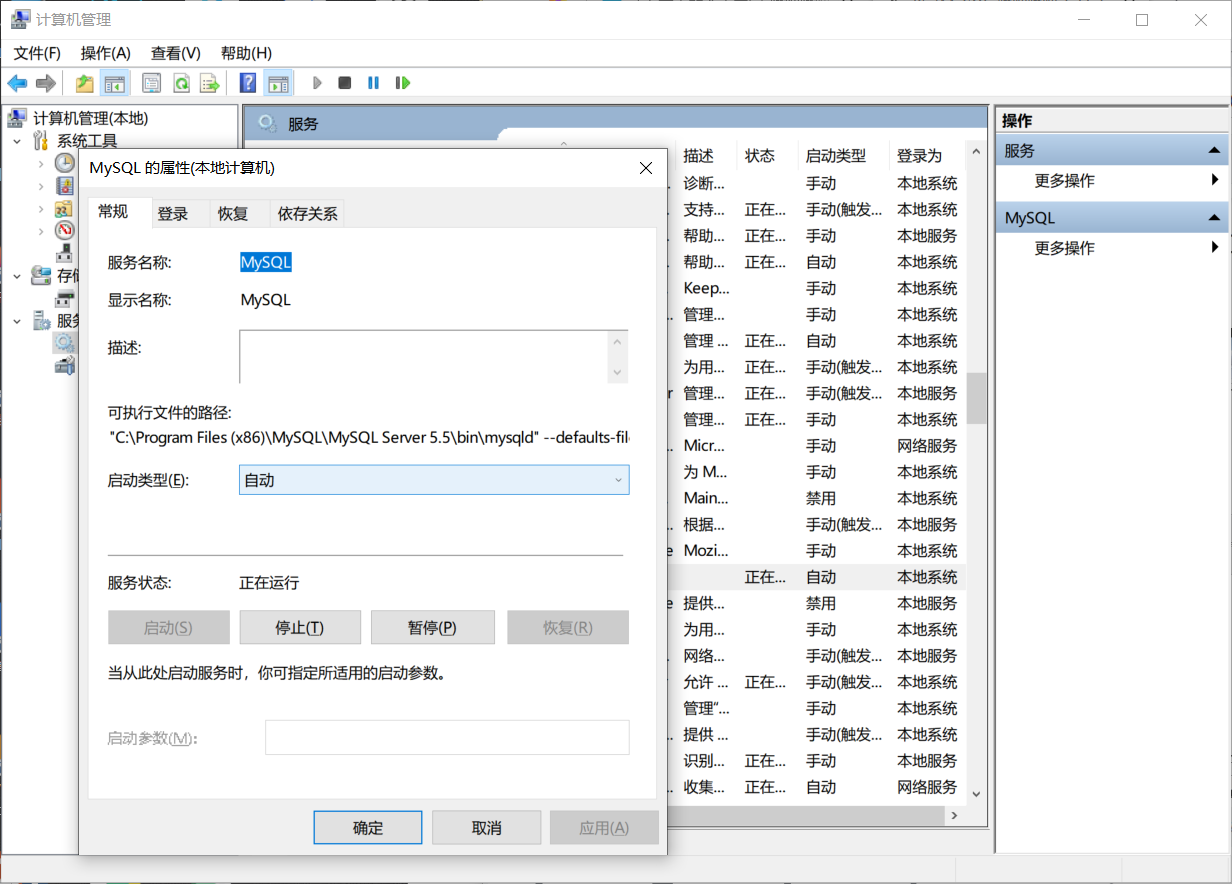Collapse the MySQL section in Actions pane
This screenshot has height=884, width=1232.
pos(1214,218)
